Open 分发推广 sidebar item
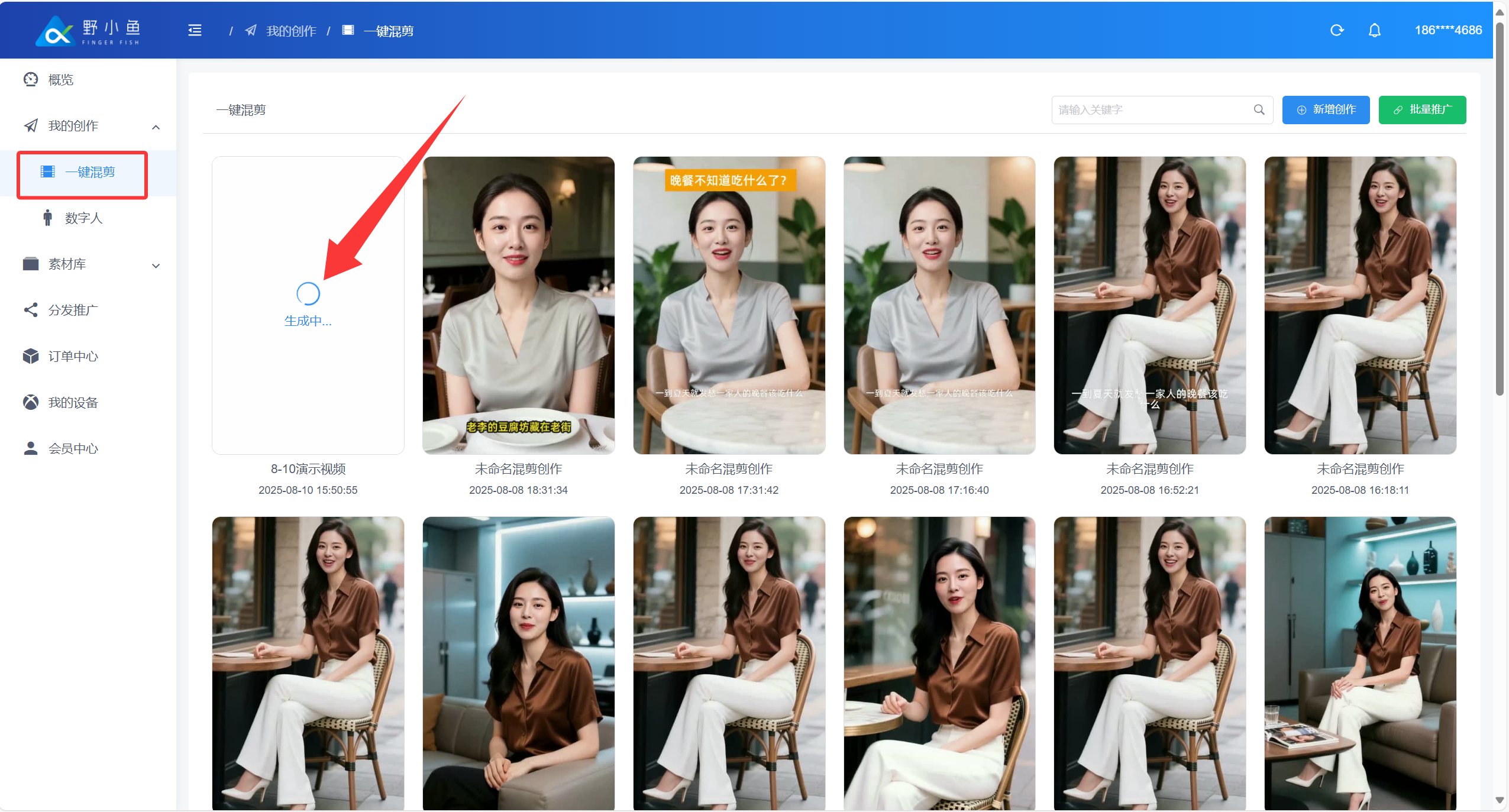The image size is (1509, 812). click(73, 310)
